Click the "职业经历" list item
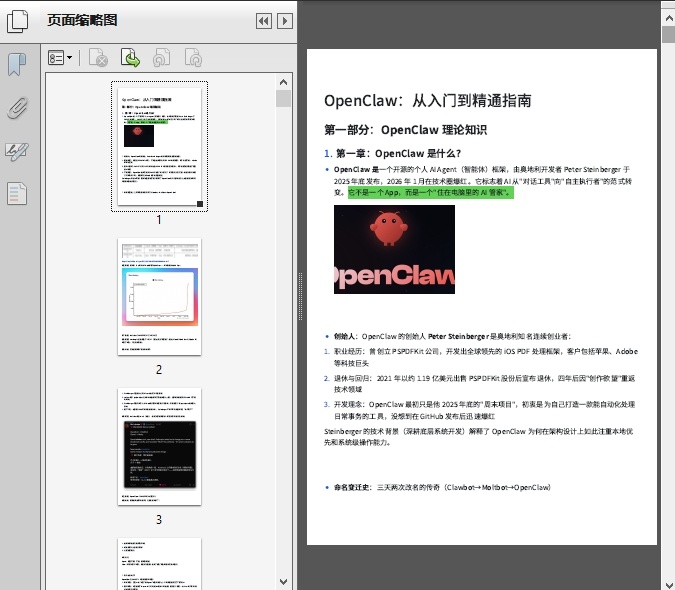The width and height of the screenshot is (675, 590). [x=486, y=357]
